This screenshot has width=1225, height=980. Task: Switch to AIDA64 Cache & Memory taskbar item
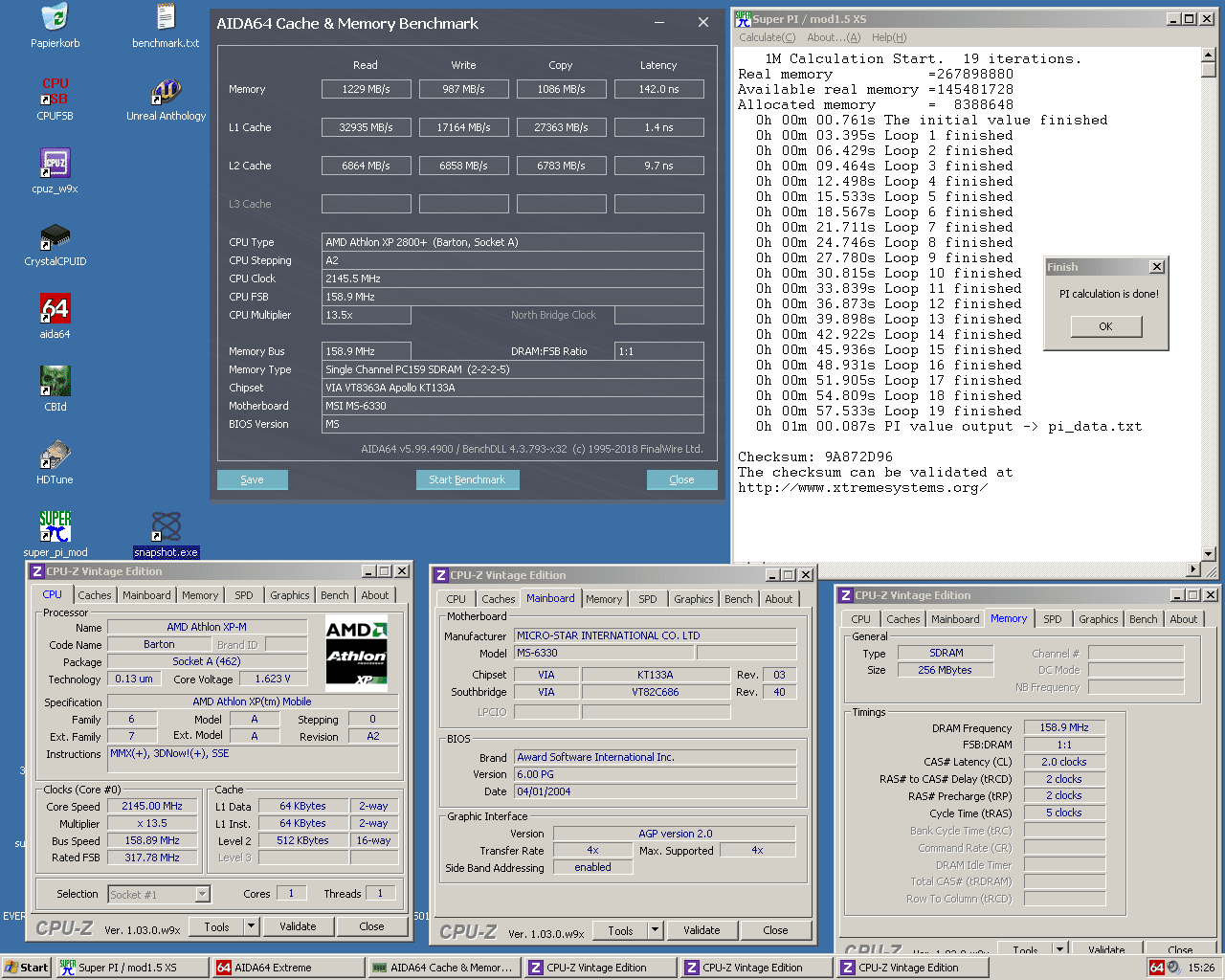click(444, 968)
